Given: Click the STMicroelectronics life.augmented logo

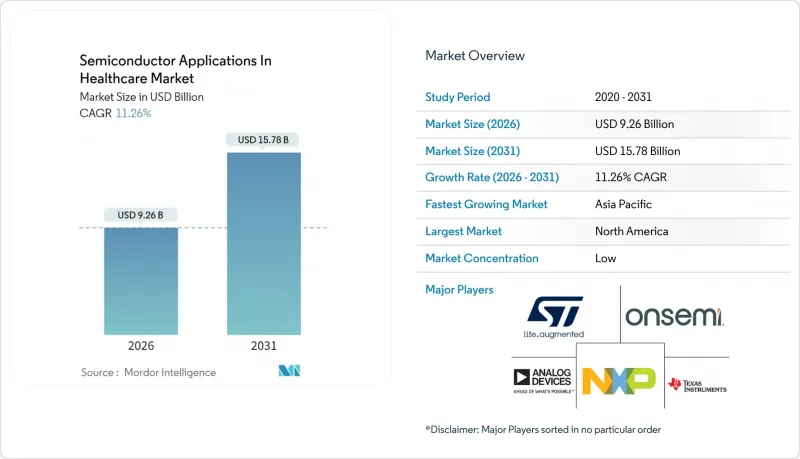Looking at the screenshot, I should pyautogui.click(x=552, y=317).
